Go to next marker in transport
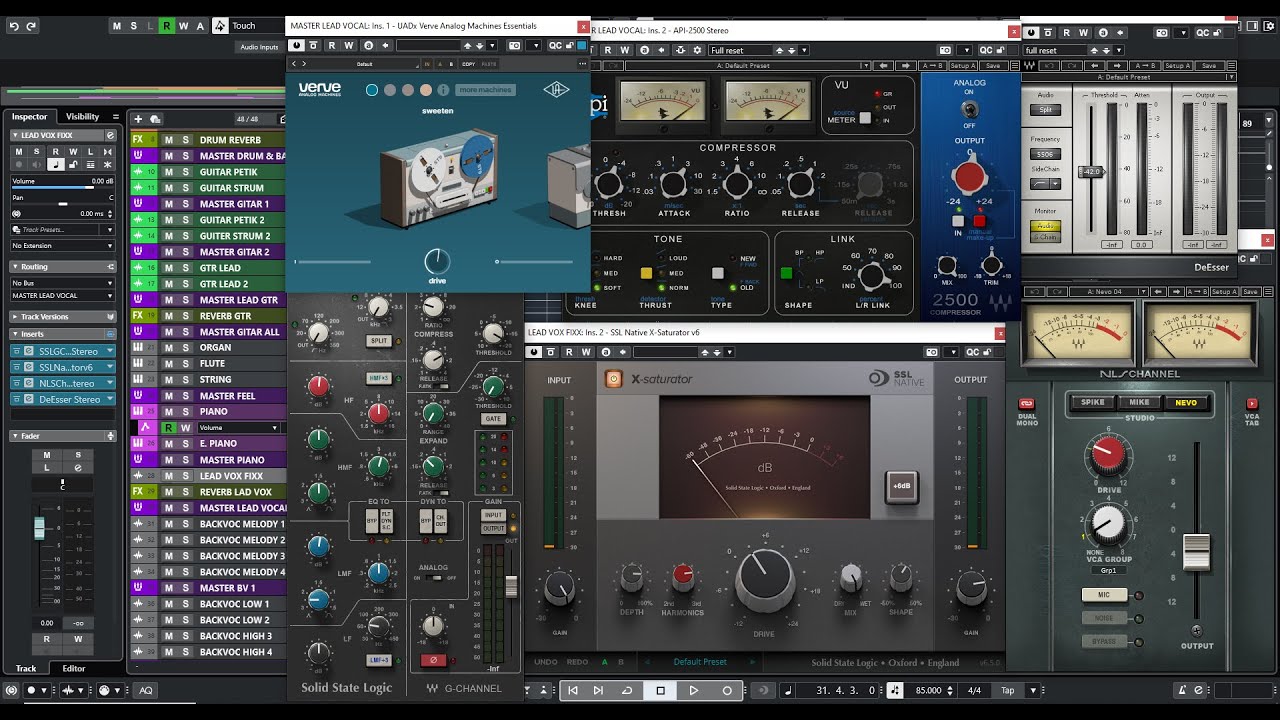1280x720 pixels. [x=598, y=690]
